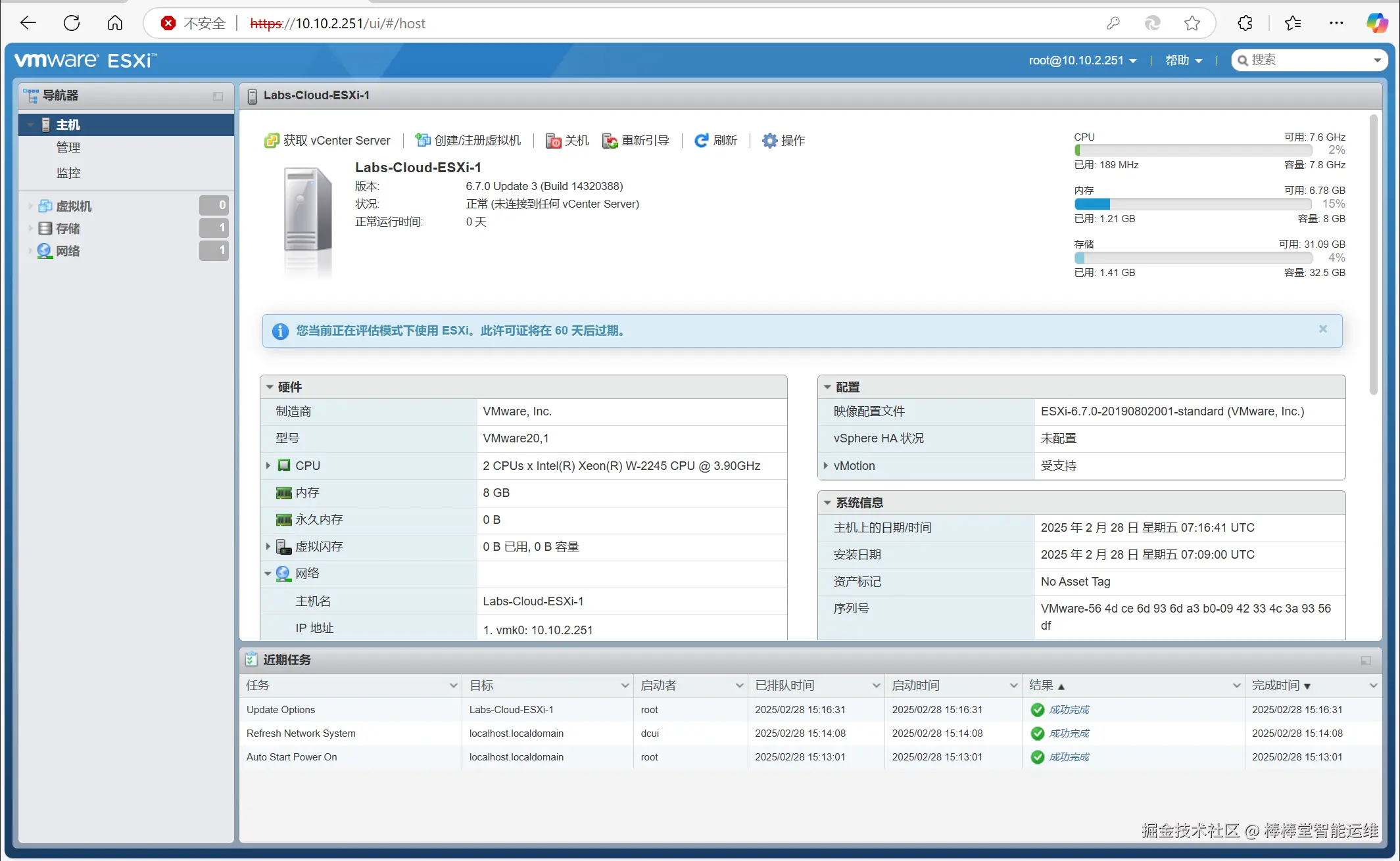Dismiss the evaluation mode notice

coord(1323,329)
